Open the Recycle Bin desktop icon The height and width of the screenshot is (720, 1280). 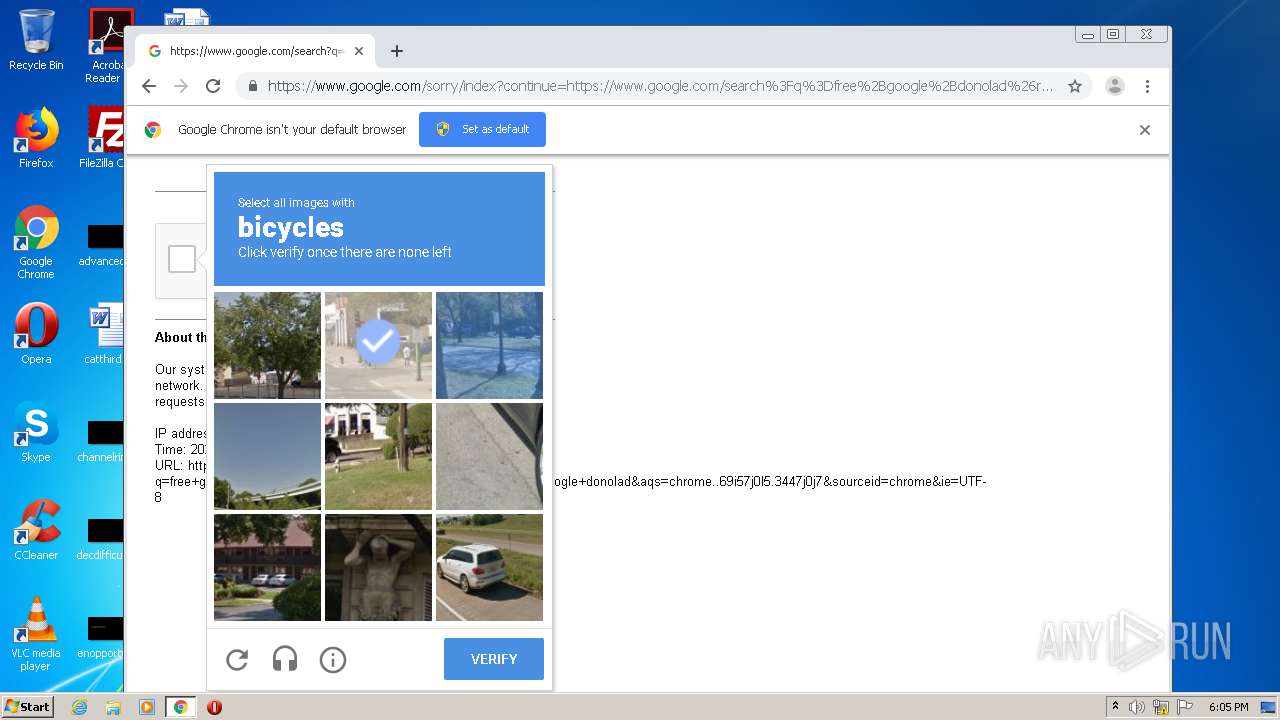tap(36, 40)
